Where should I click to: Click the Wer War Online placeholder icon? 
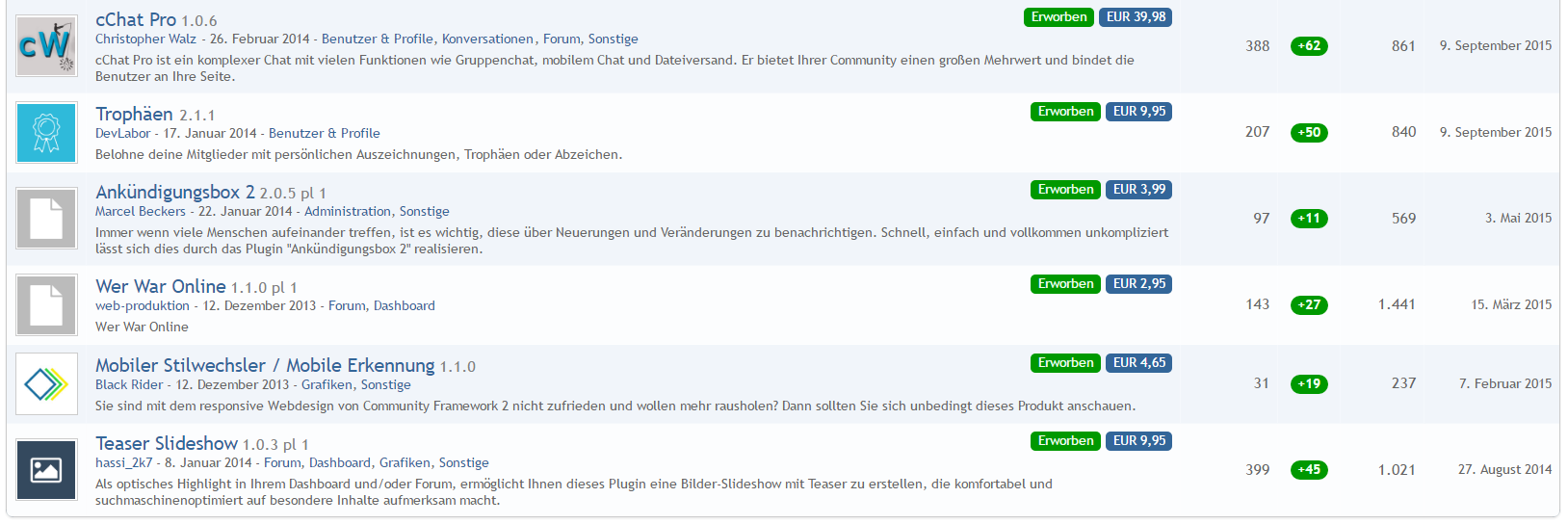(46, 304)
